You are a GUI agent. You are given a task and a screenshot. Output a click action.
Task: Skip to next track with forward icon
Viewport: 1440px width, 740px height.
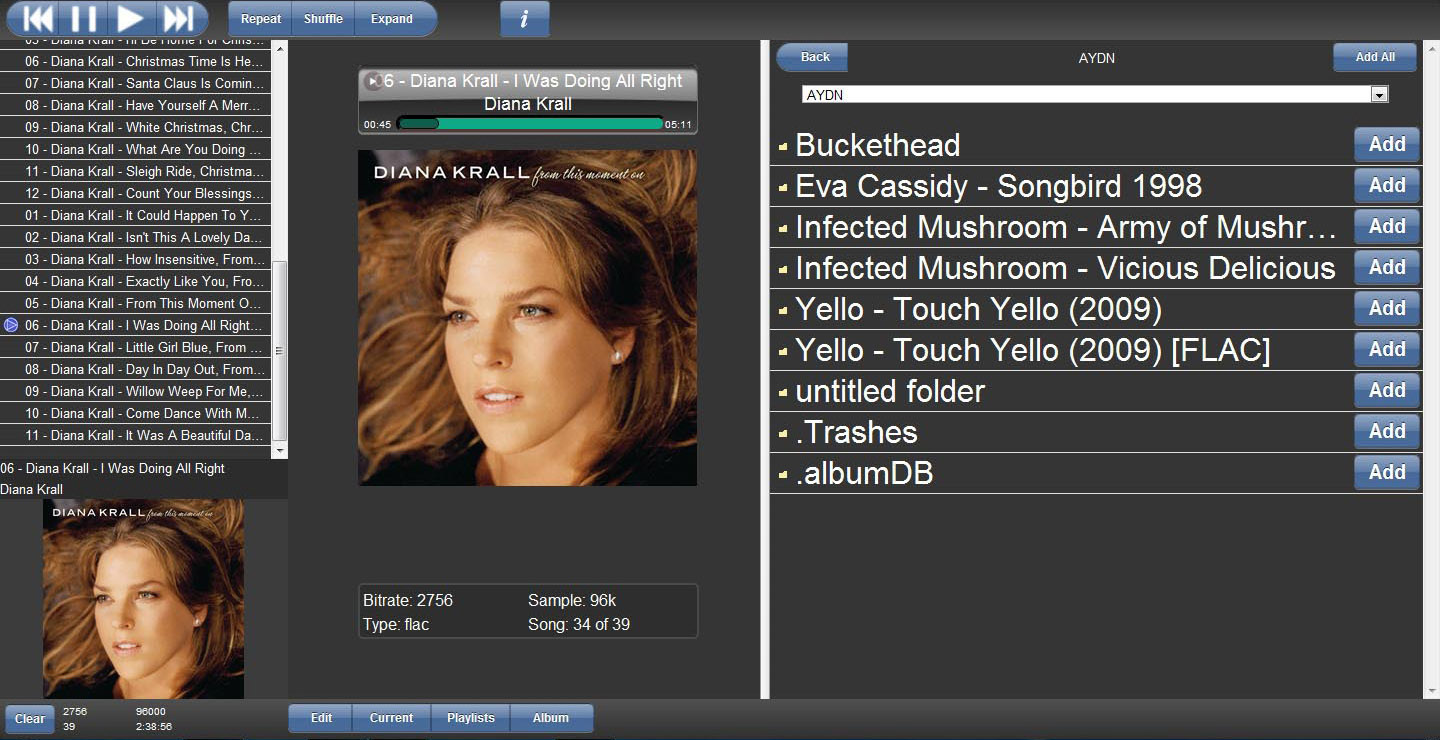(178, 18)
